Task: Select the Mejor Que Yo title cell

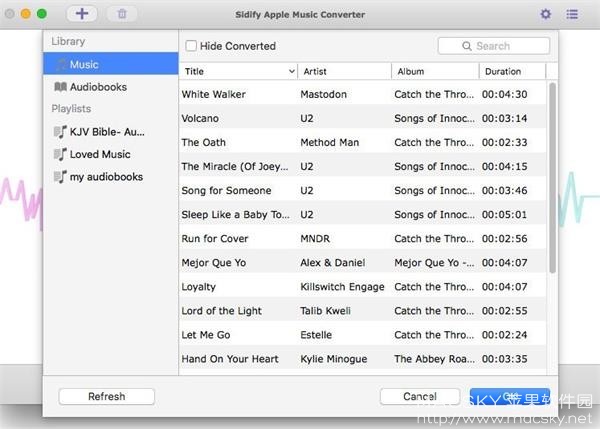Action: pyautogui.click(x=214, y=263)
